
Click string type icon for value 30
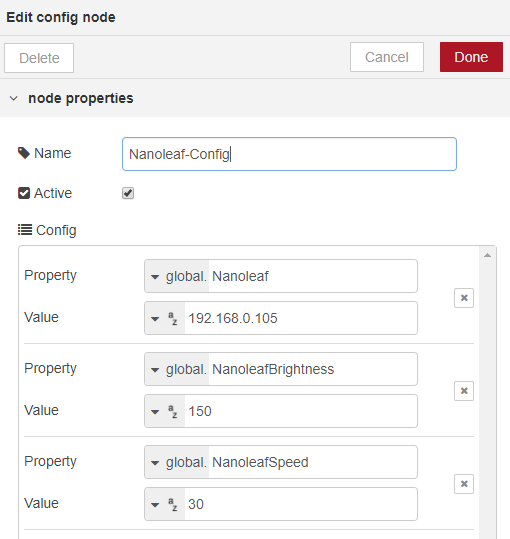173,504
